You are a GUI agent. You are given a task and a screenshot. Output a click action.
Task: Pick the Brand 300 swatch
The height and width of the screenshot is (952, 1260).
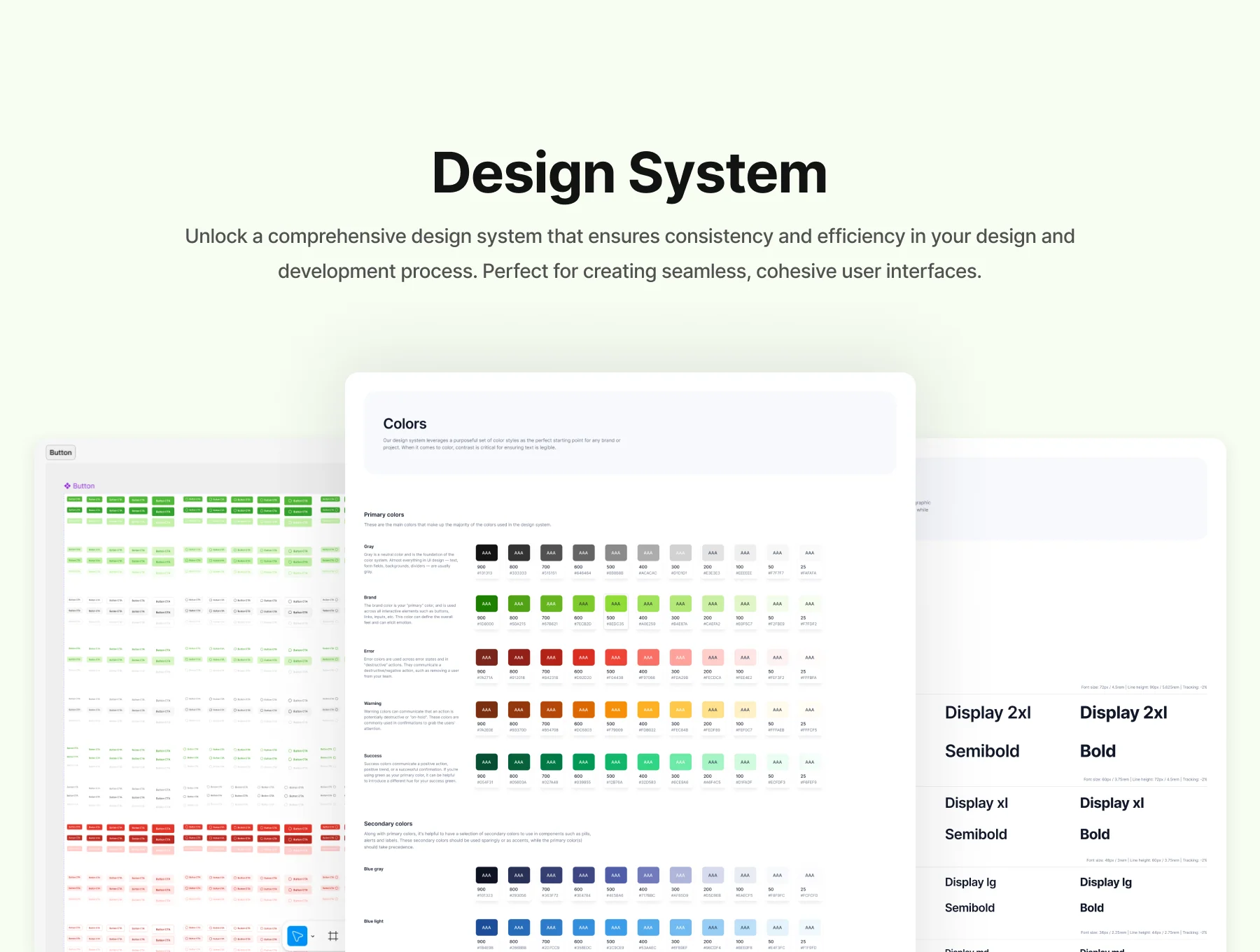(x=680, y=603)
